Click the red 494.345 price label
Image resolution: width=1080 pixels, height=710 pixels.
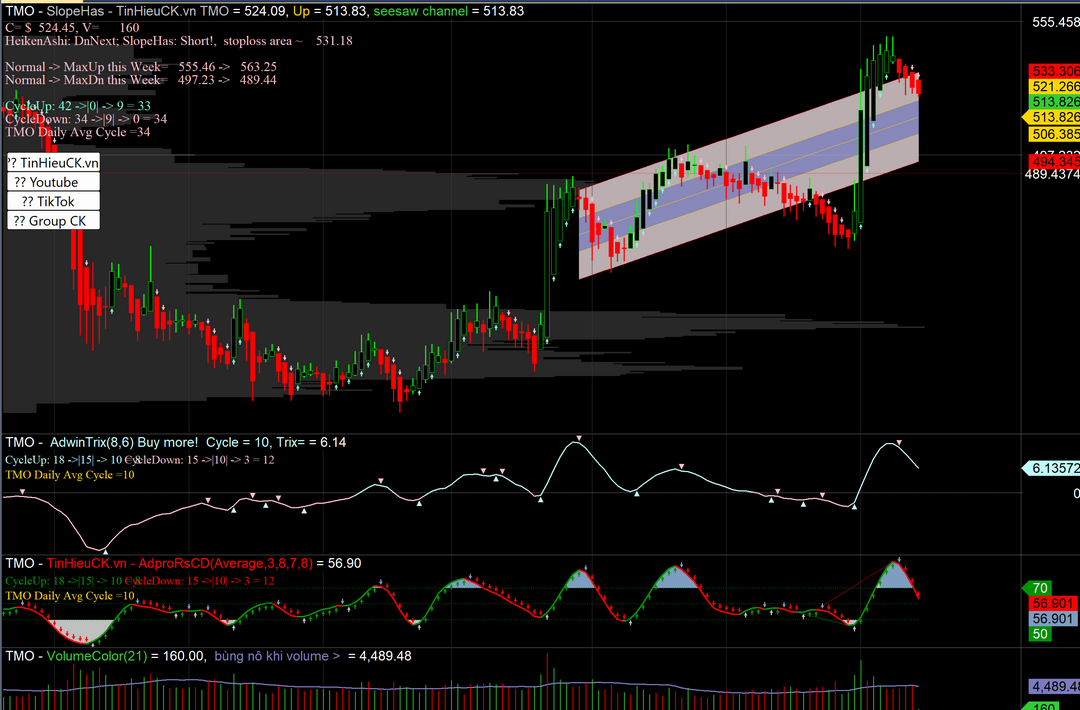coord(1055,160)
